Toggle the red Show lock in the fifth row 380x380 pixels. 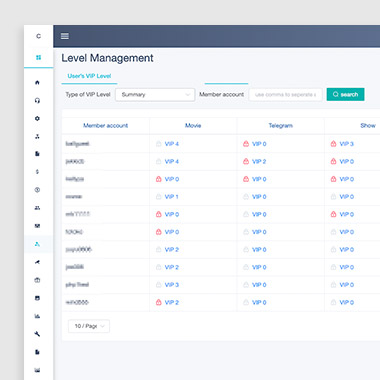[x=333, y=214]
